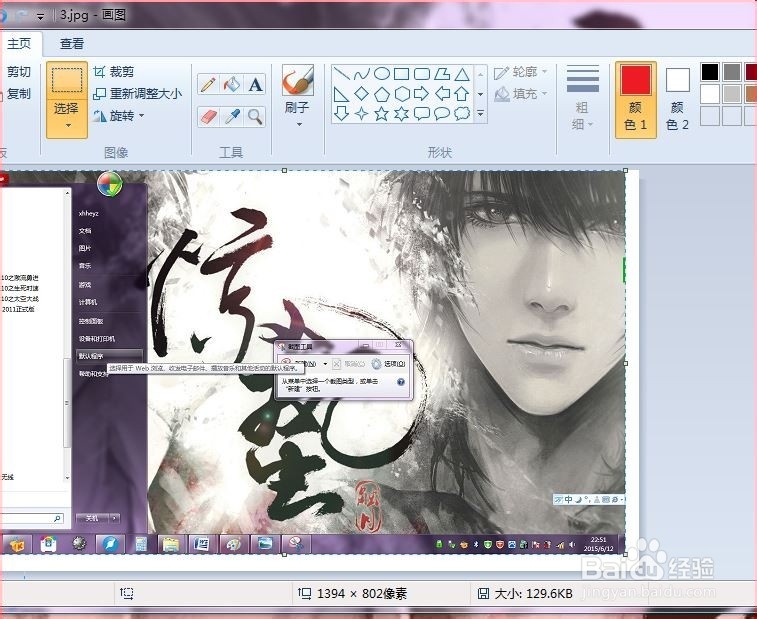This screenshot has height=619, width=757.
Task: Choose the dark gray palette swatch
Action: 732,71
